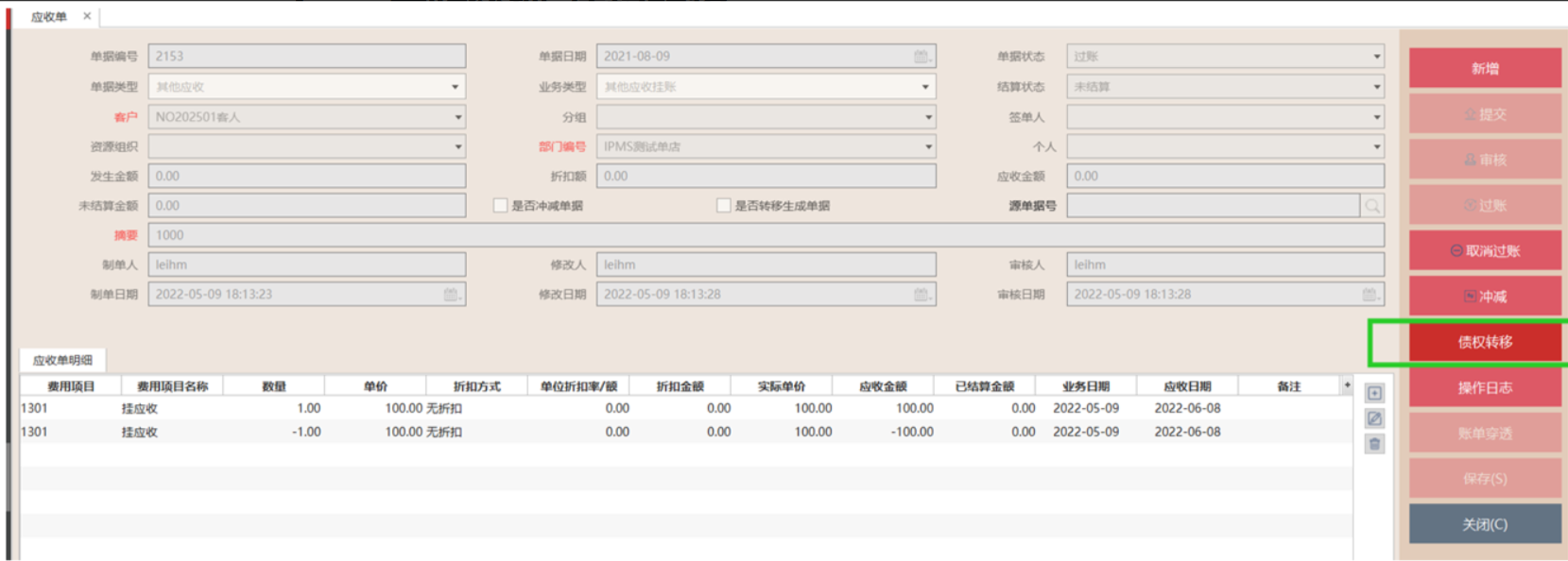Close the 应收单 tab with X

[x=87, y=16]
